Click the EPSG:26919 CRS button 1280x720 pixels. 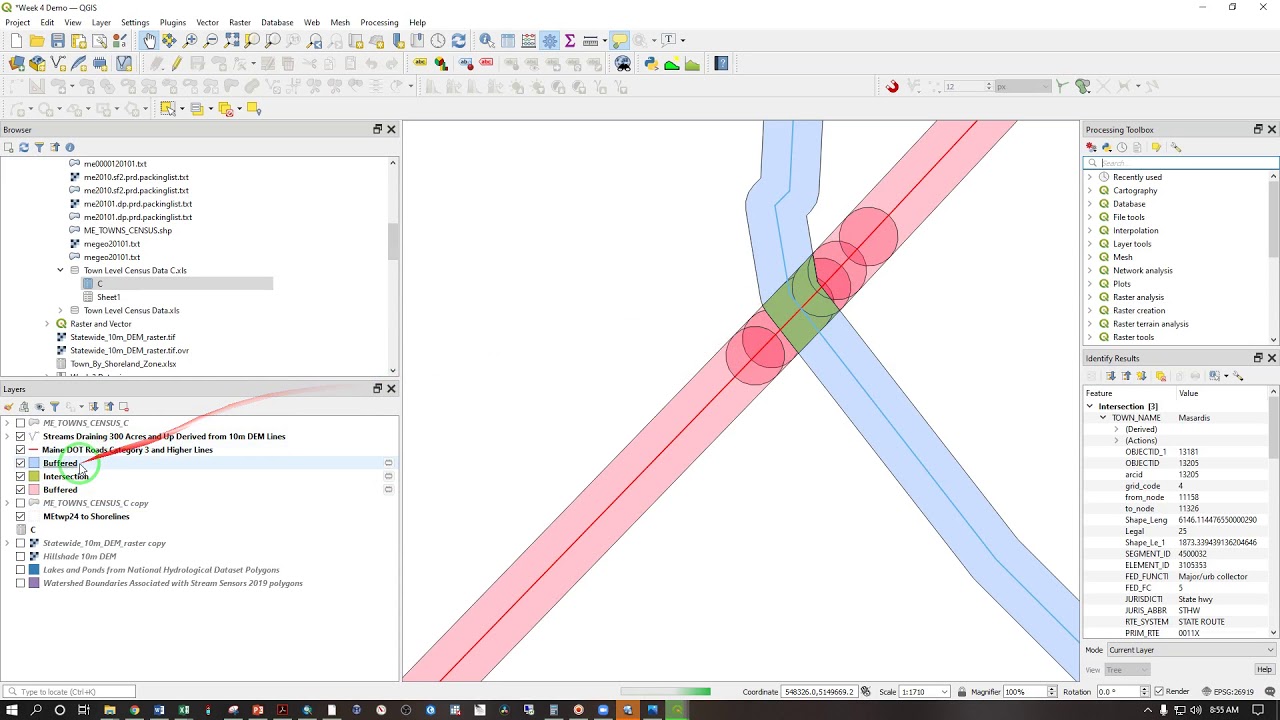pyautogui.click(x=1227, y=692)
